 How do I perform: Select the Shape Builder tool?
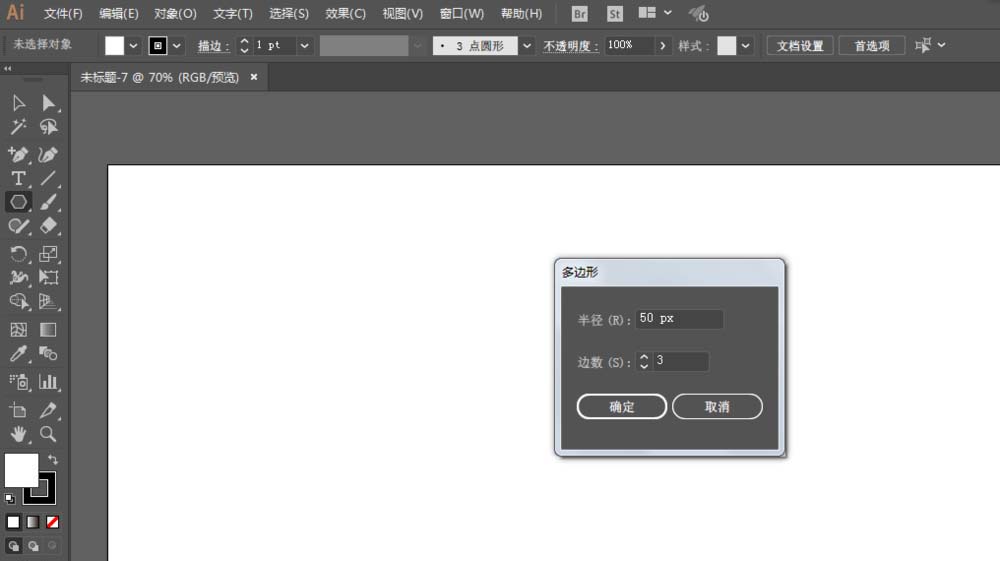[x=18, y=302]
